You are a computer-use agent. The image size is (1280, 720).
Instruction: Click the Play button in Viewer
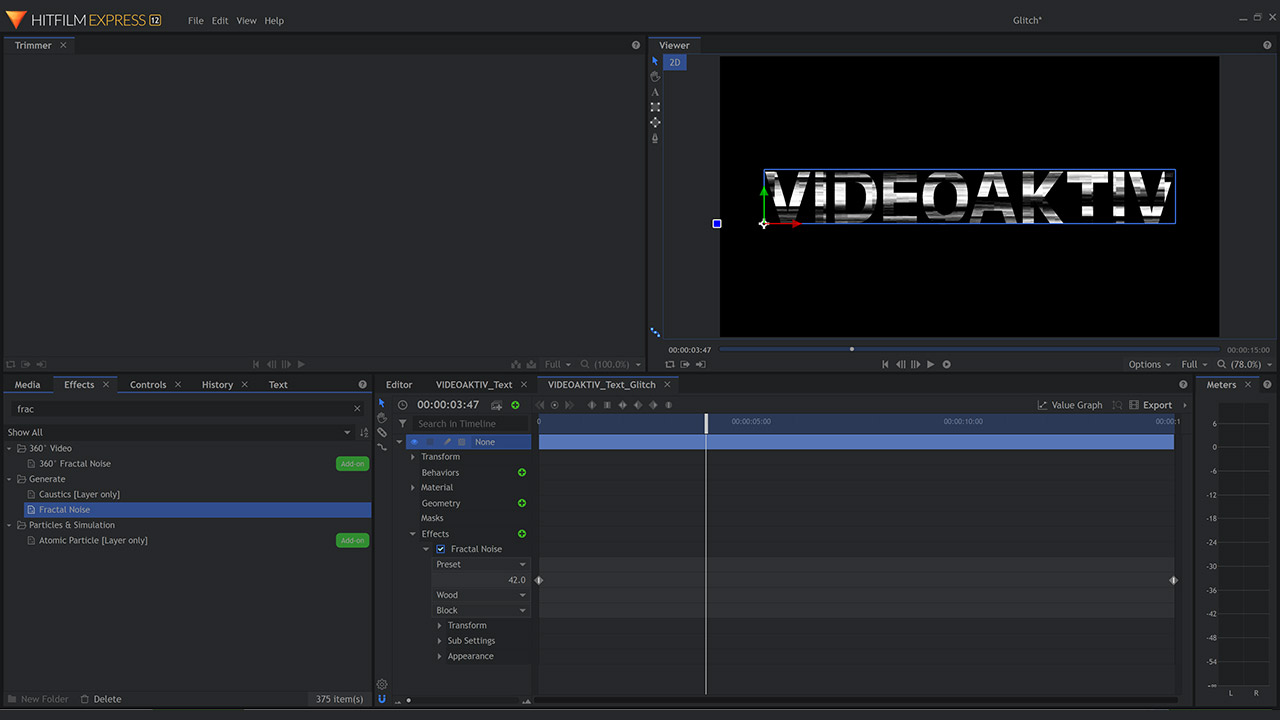(x=931, y=365)
